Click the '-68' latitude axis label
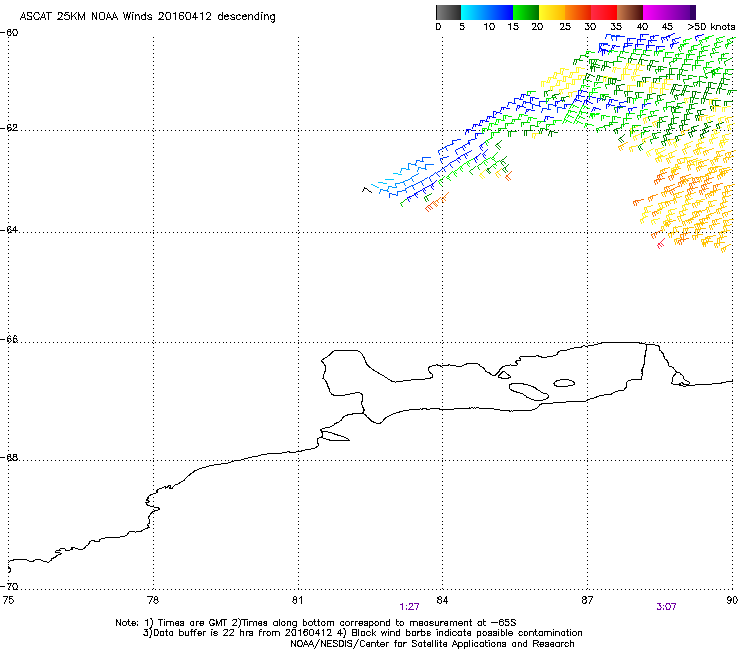The image size is (740, 650). click(x=9, y=457)
